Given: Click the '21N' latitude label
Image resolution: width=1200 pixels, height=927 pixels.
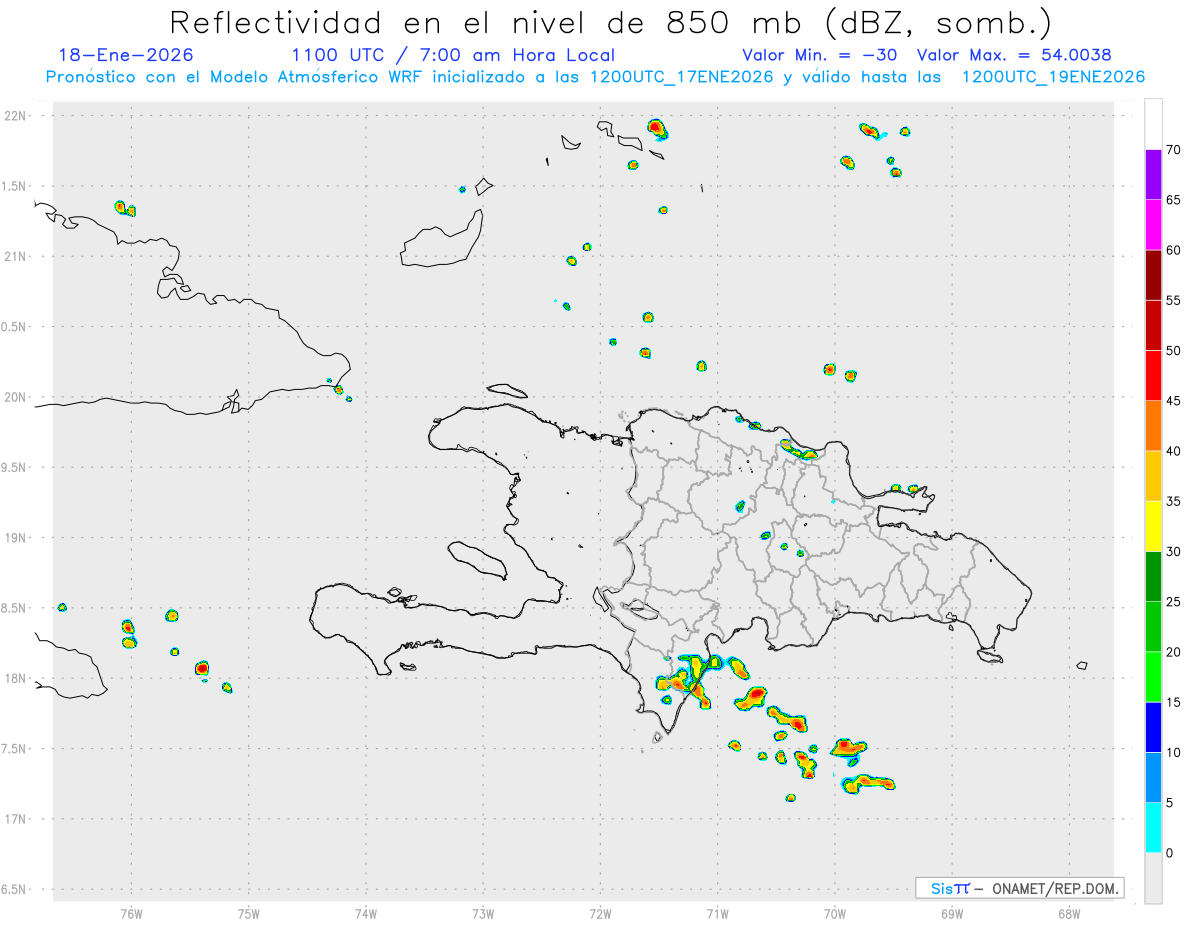Looking at the screenshot, I should [x=17, y=257].
